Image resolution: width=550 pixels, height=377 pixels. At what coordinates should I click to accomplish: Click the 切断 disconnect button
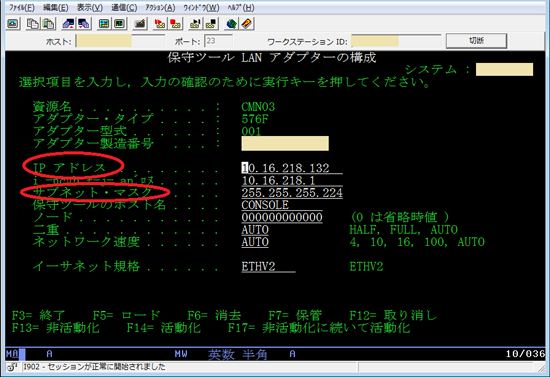[x=476, y=41]
